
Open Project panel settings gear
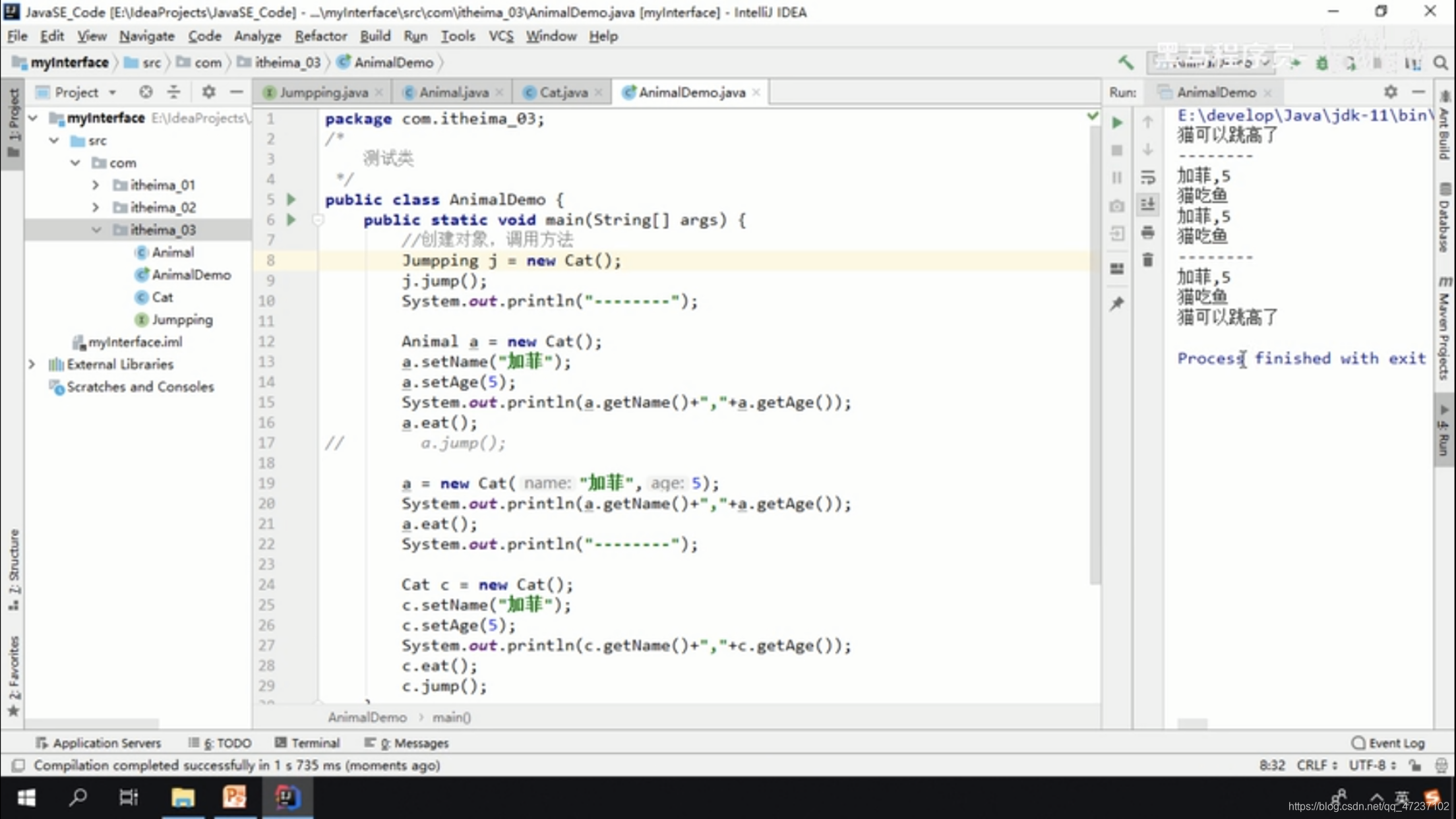tap(208, 92)
